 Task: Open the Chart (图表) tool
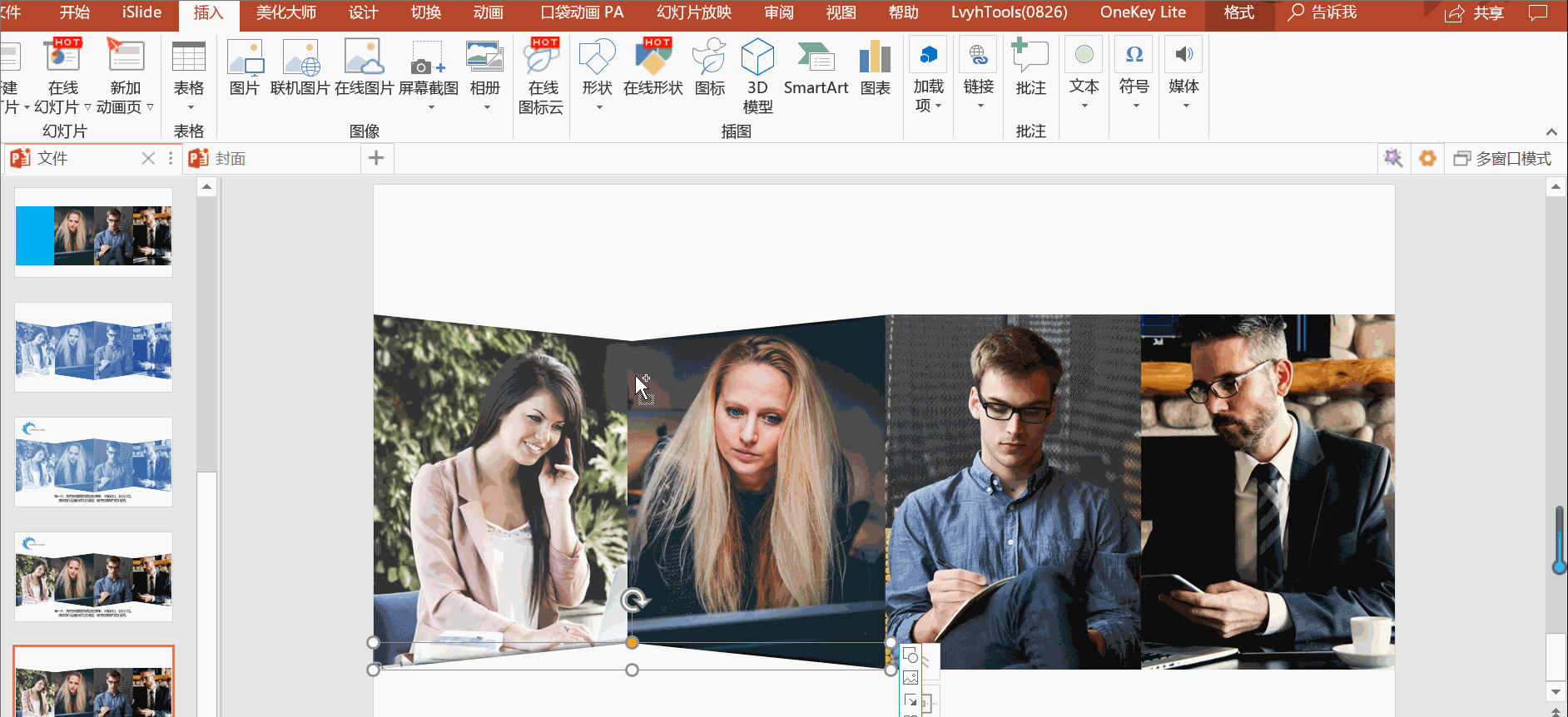point(875,68)
